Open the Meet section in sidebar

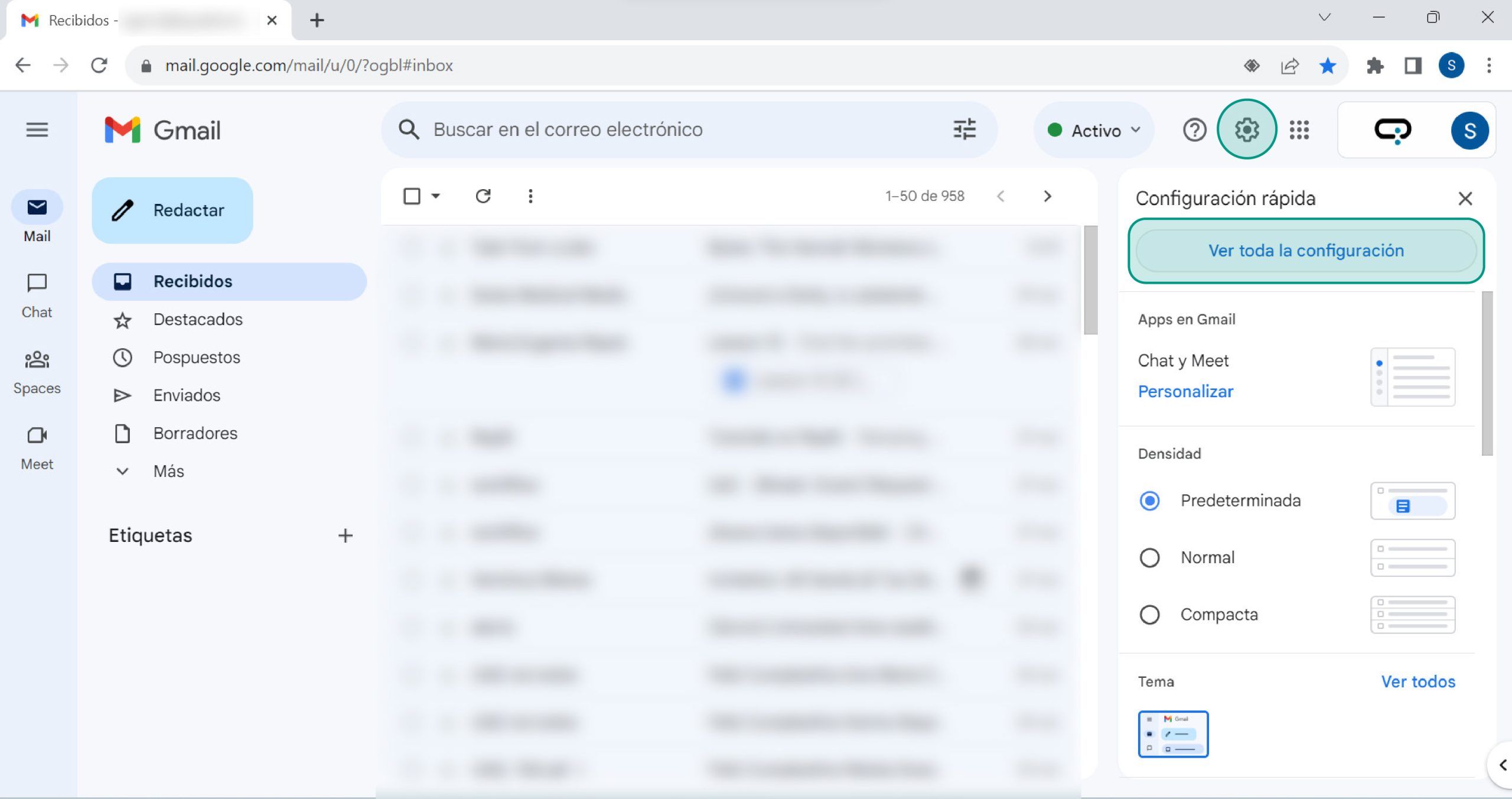tap(37, 447)
